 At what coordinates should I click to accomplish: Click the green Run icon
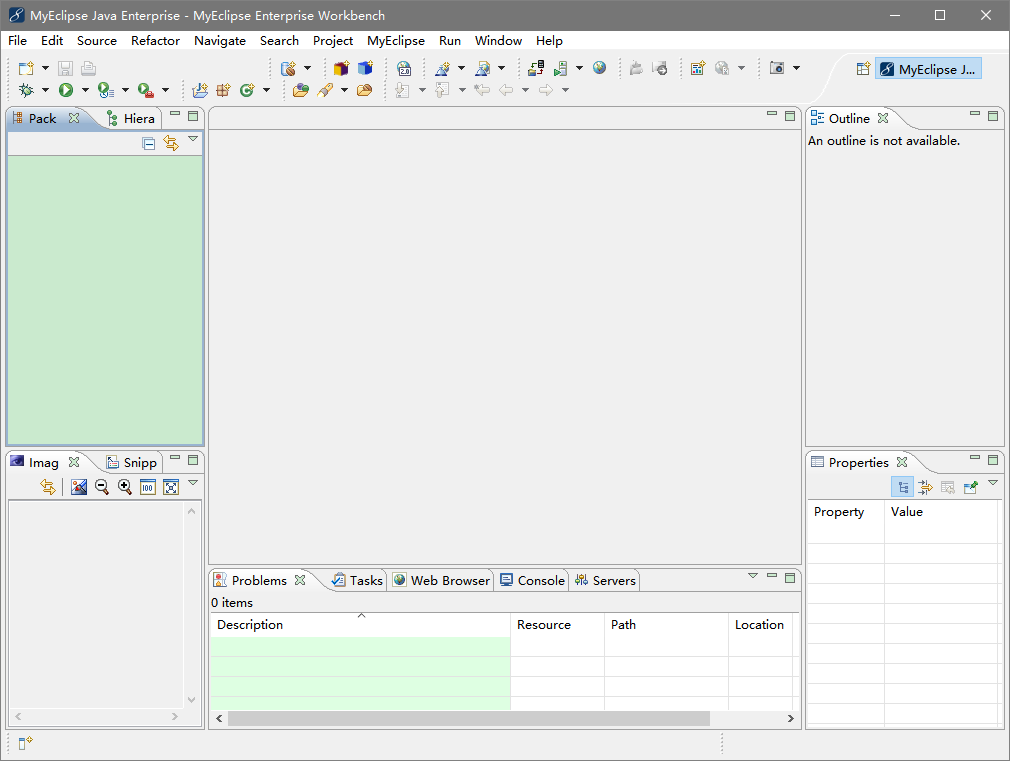pyautogui.click(x=68, y=89)
